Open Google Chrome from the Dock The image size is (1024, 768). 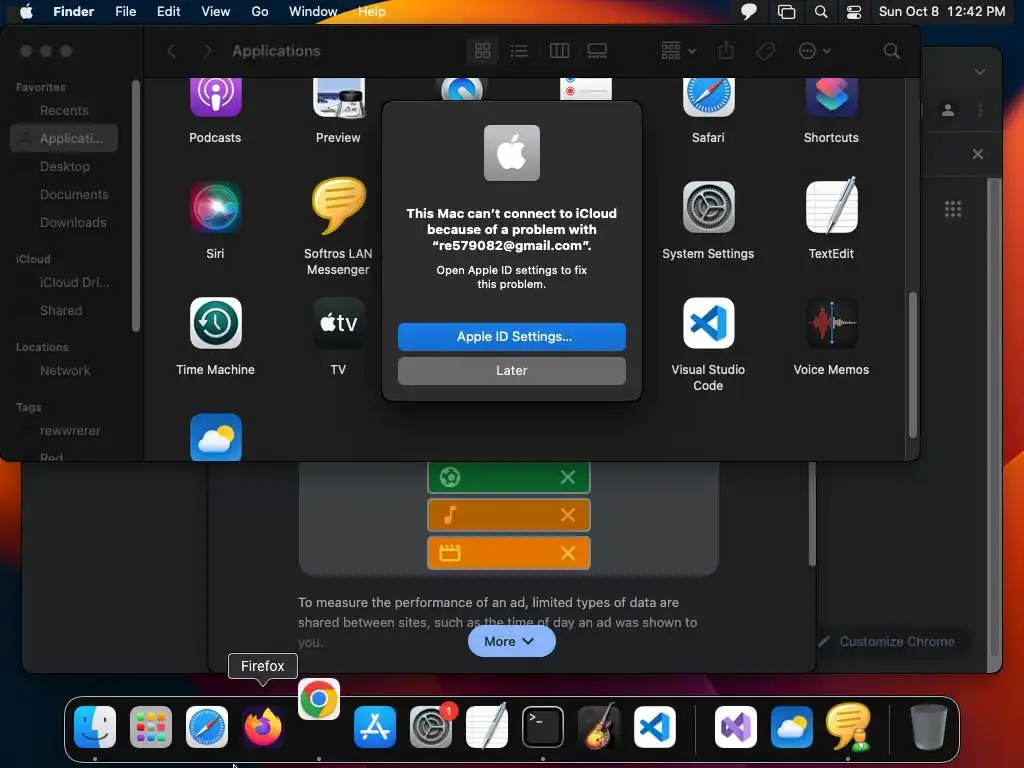(319, 699)
